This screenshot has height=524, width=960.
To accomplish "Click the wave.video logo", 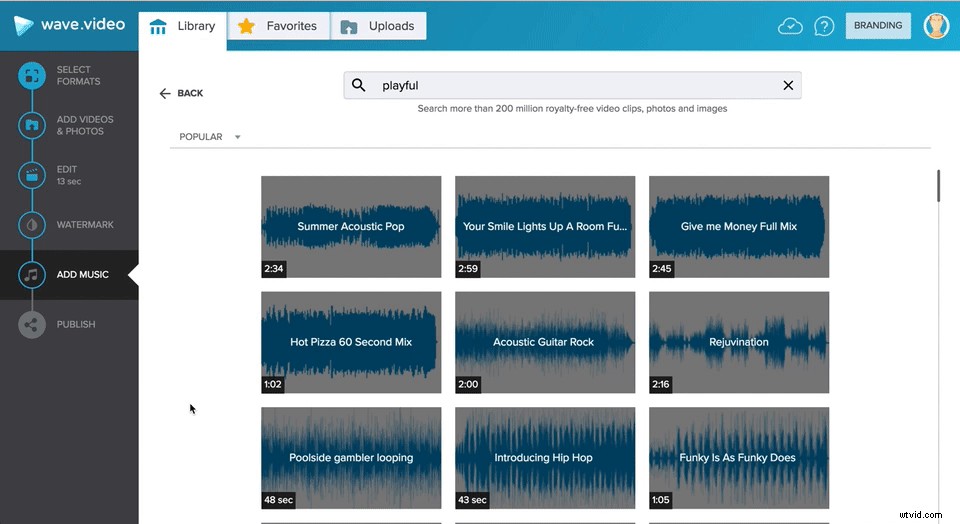I will pyautogui.click(x=69, y=25).
